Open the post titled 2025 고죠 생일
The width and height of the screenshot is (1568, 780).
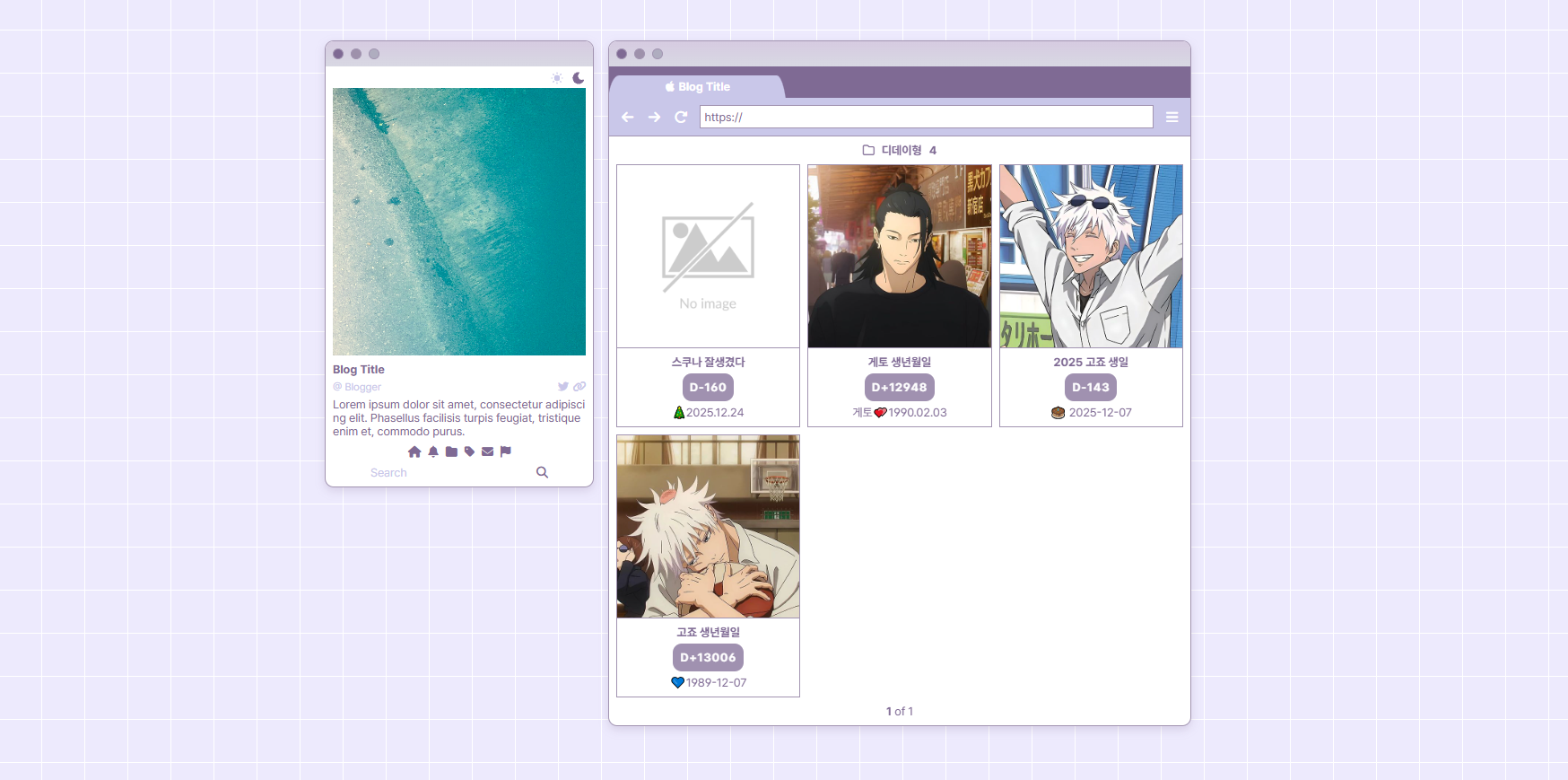(x=1091, y=362)
